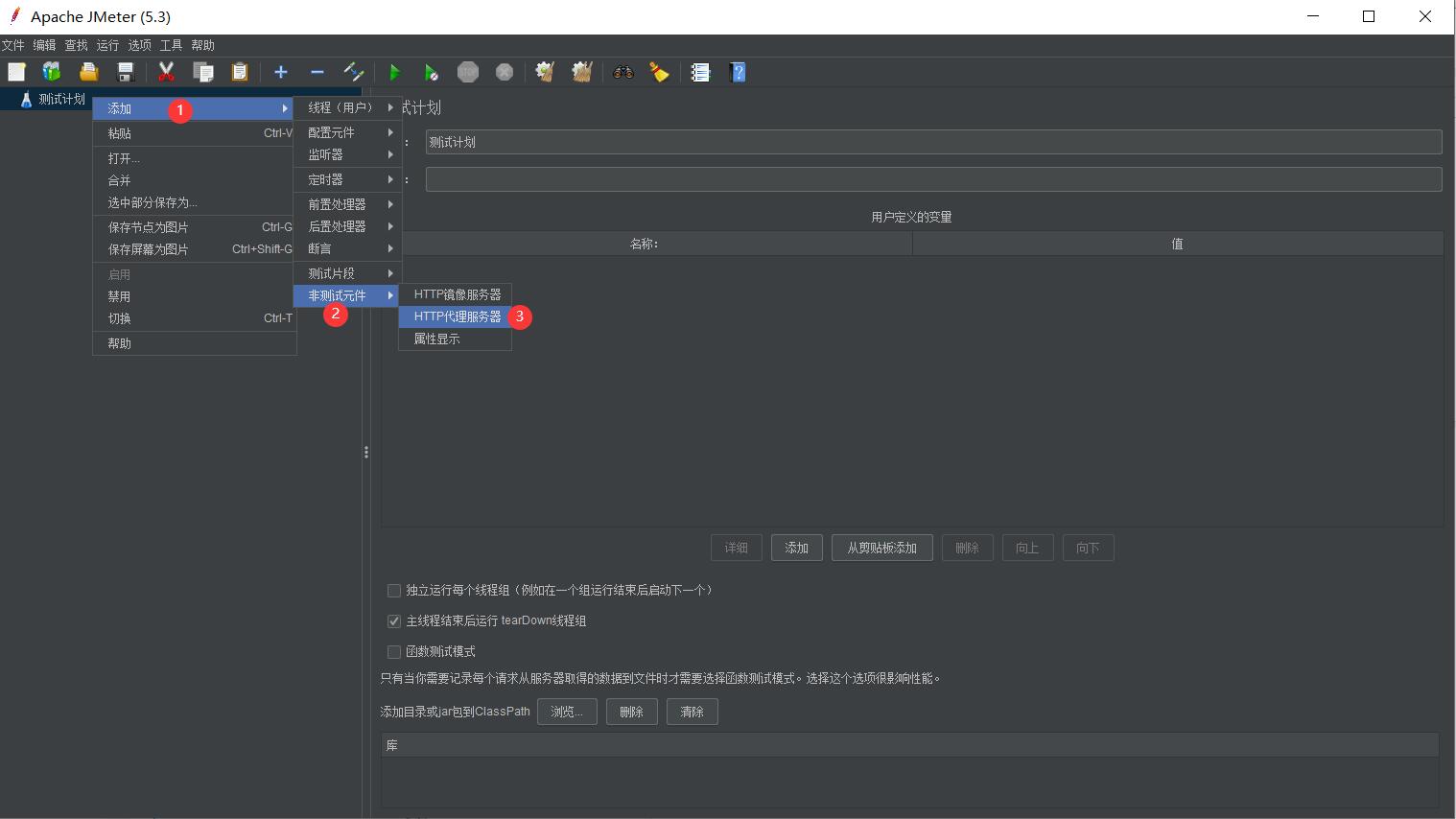Click the Collapse all minus icon

click(317, 72)
